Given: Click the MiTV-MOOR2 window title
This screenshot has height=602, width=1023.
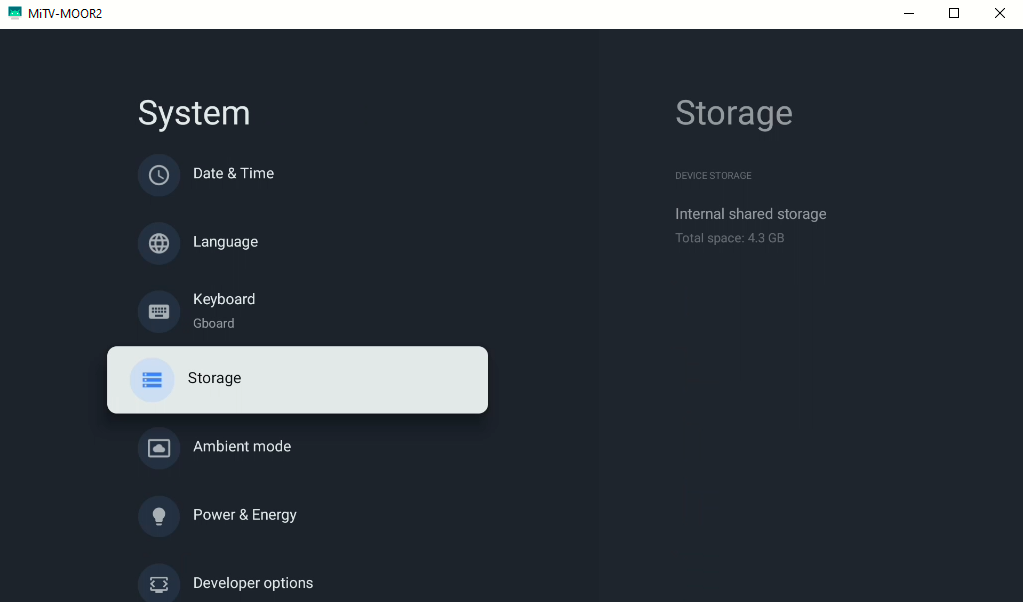Looking at the screenshot, I should click(65, 14).
